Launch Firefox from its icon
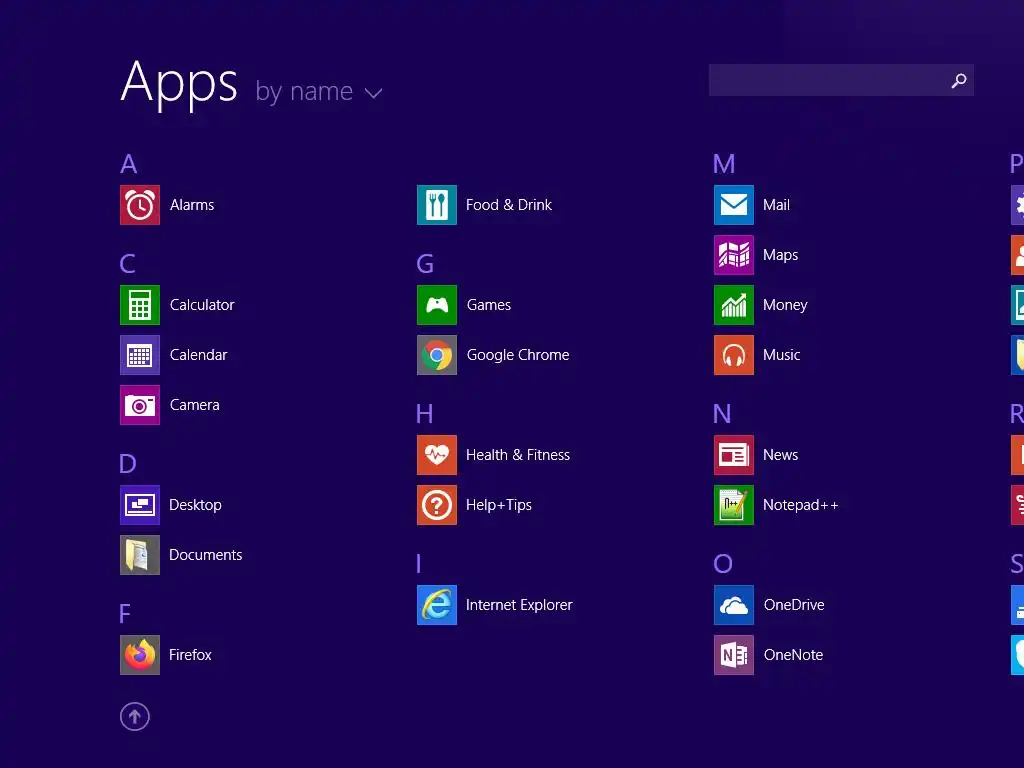 (140, 655)
